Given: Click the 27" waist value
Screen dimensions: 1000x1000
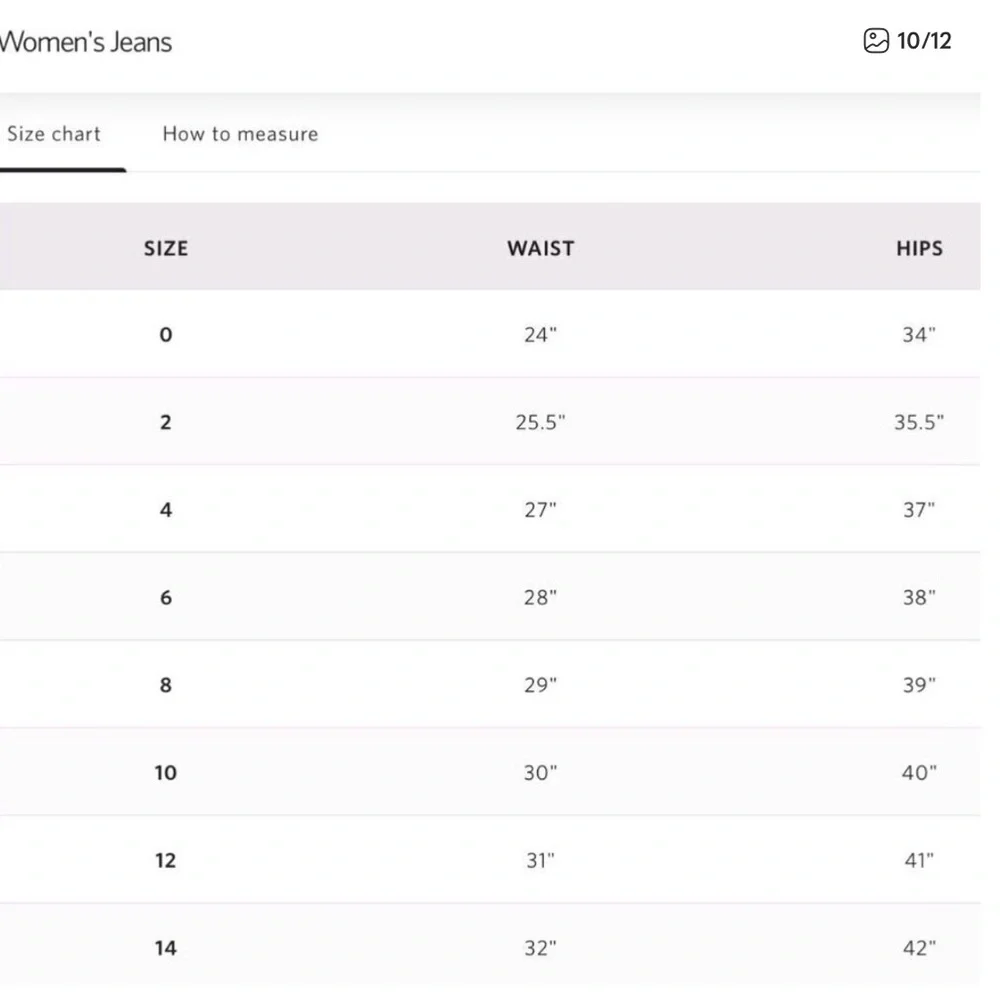Looking at the screenshot, I should pos(540,510).
